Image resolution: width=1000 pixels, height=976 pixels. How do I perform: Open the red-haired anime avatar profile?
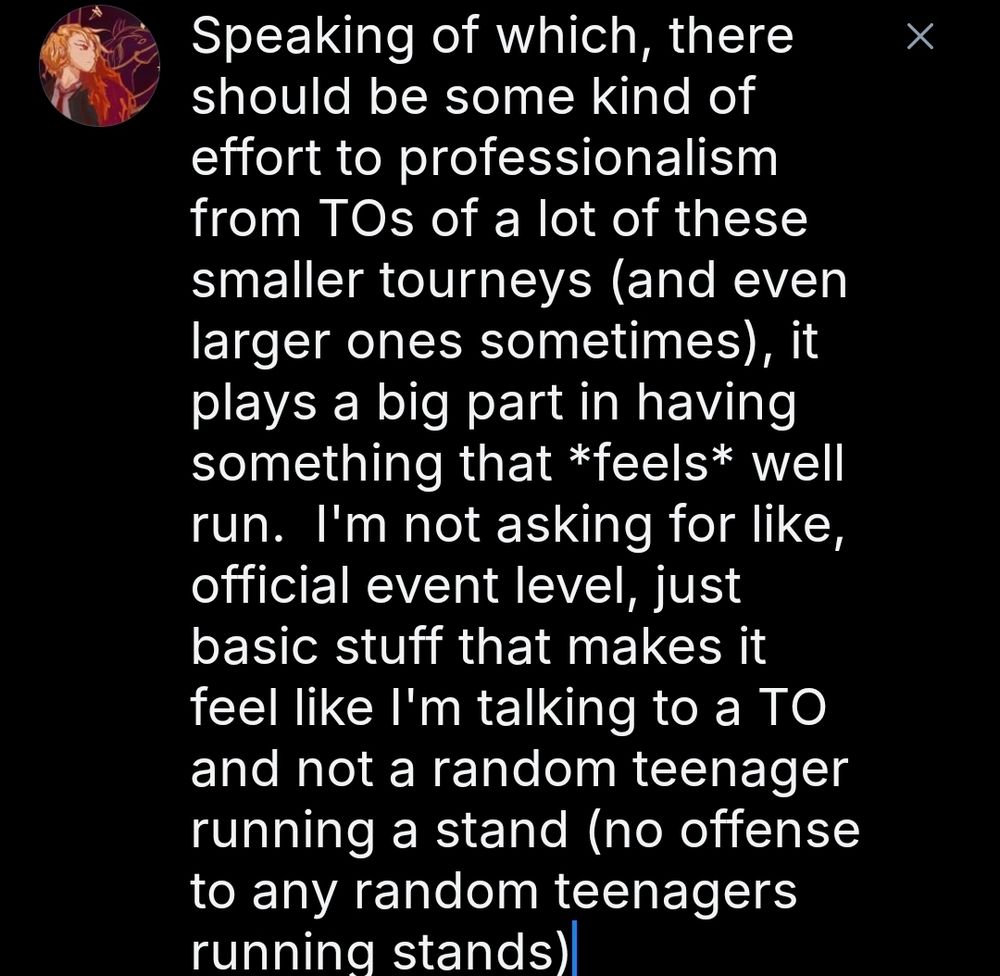99,66
